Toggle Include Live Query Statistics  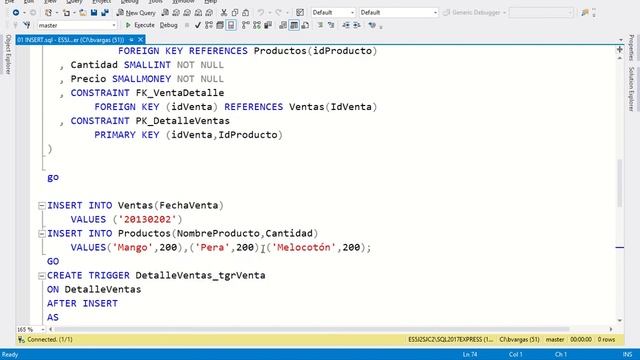tap(257, 25)
